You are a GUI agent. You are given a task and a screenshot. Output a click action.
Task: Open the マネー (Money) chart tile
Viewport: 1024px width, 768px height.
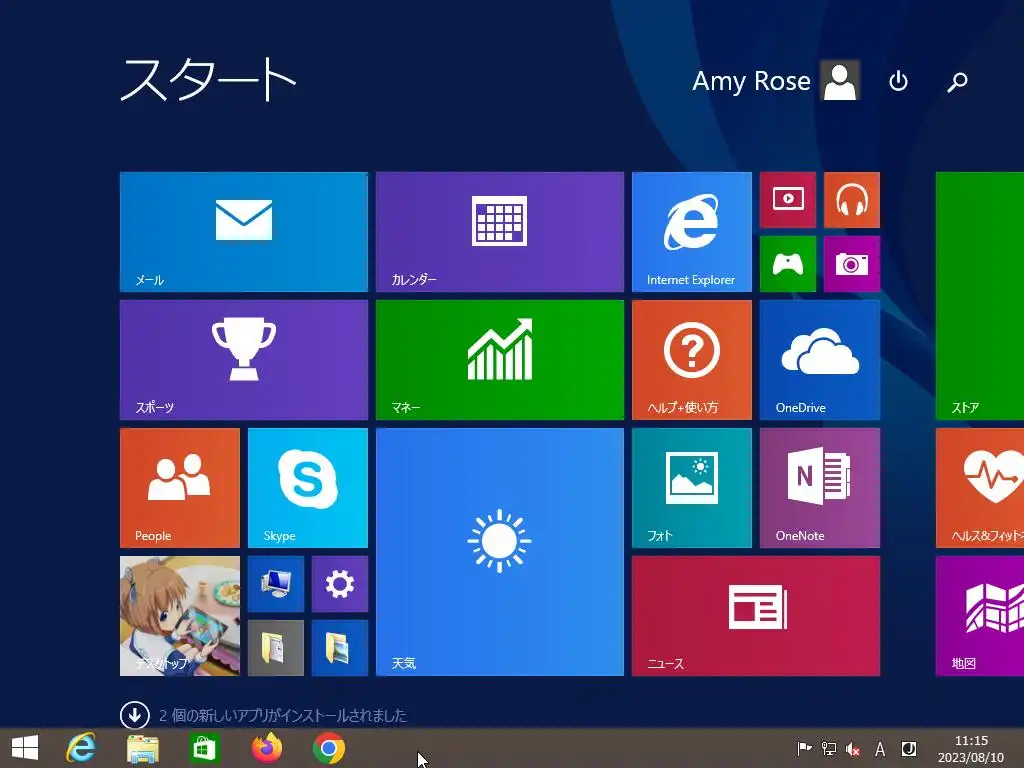click(x=500, y=360)
